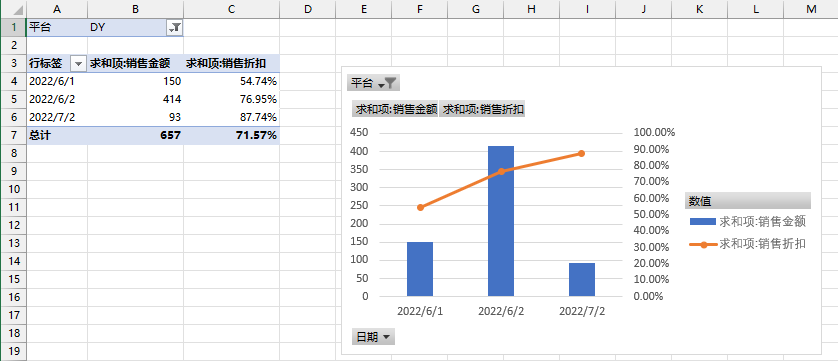Click the 450 value on left axis

pos(358,132)
